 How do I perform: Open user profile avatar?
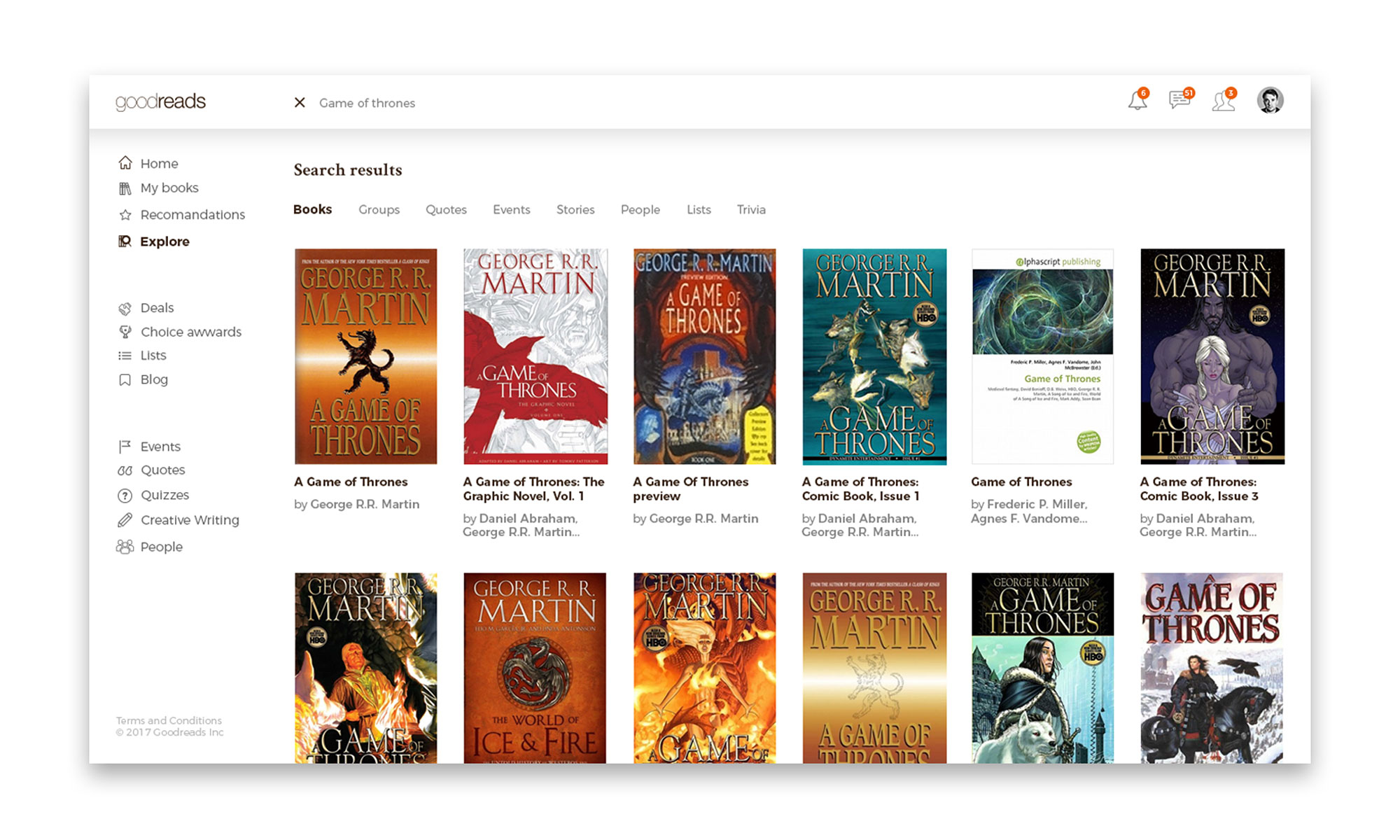1270,100
